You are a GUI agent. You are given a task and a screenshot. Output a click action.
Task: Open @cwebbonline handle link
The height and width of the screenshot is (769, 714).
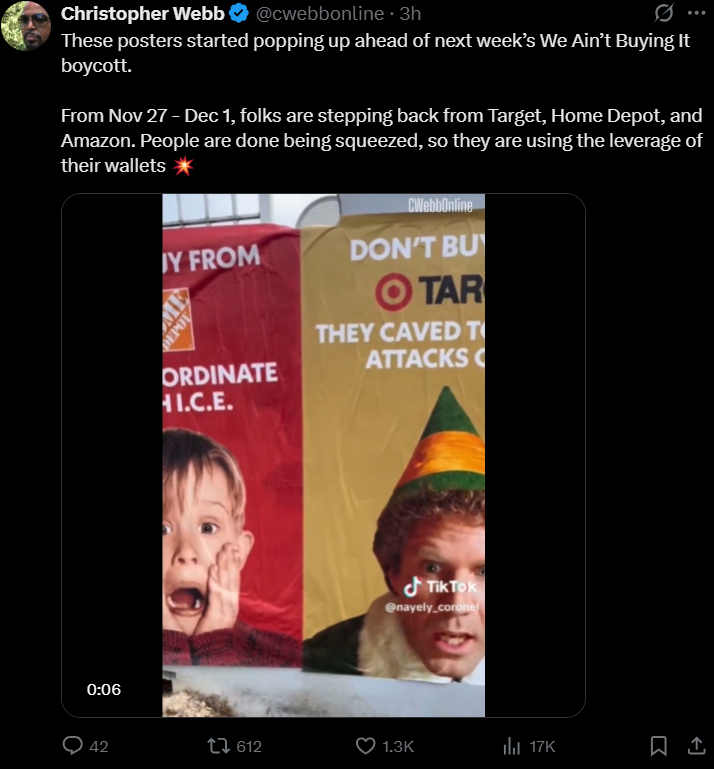[320, 14]
